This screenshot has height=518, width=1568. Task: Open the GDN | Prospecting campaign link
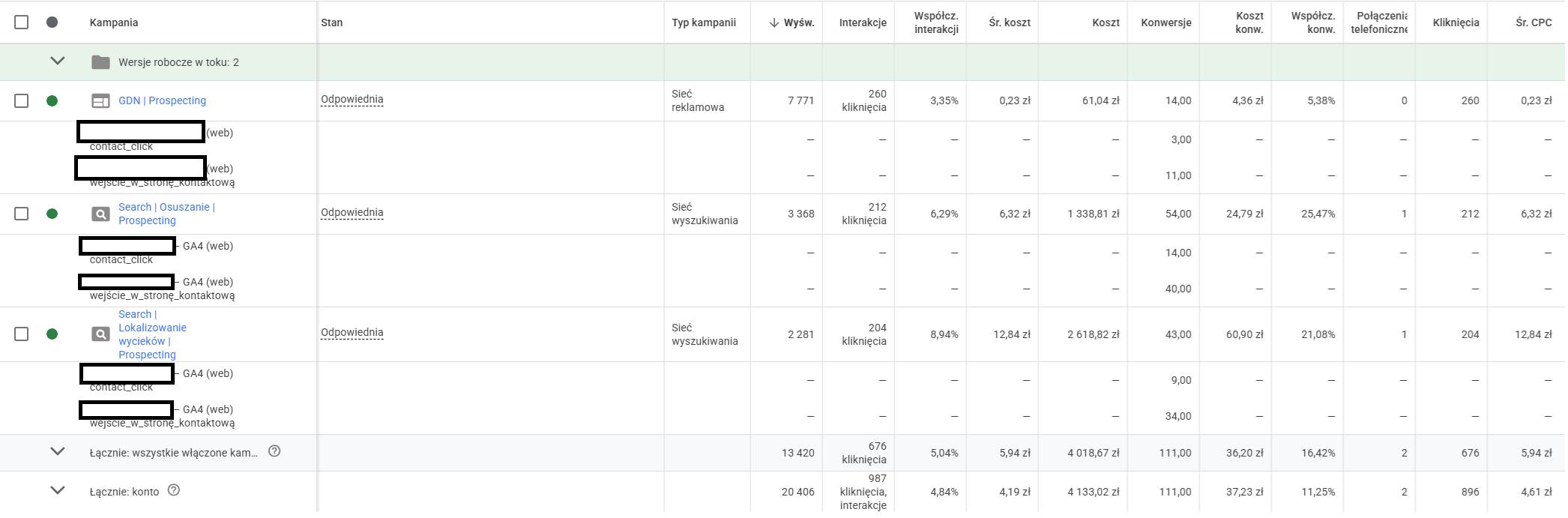[x=162, y=100]
